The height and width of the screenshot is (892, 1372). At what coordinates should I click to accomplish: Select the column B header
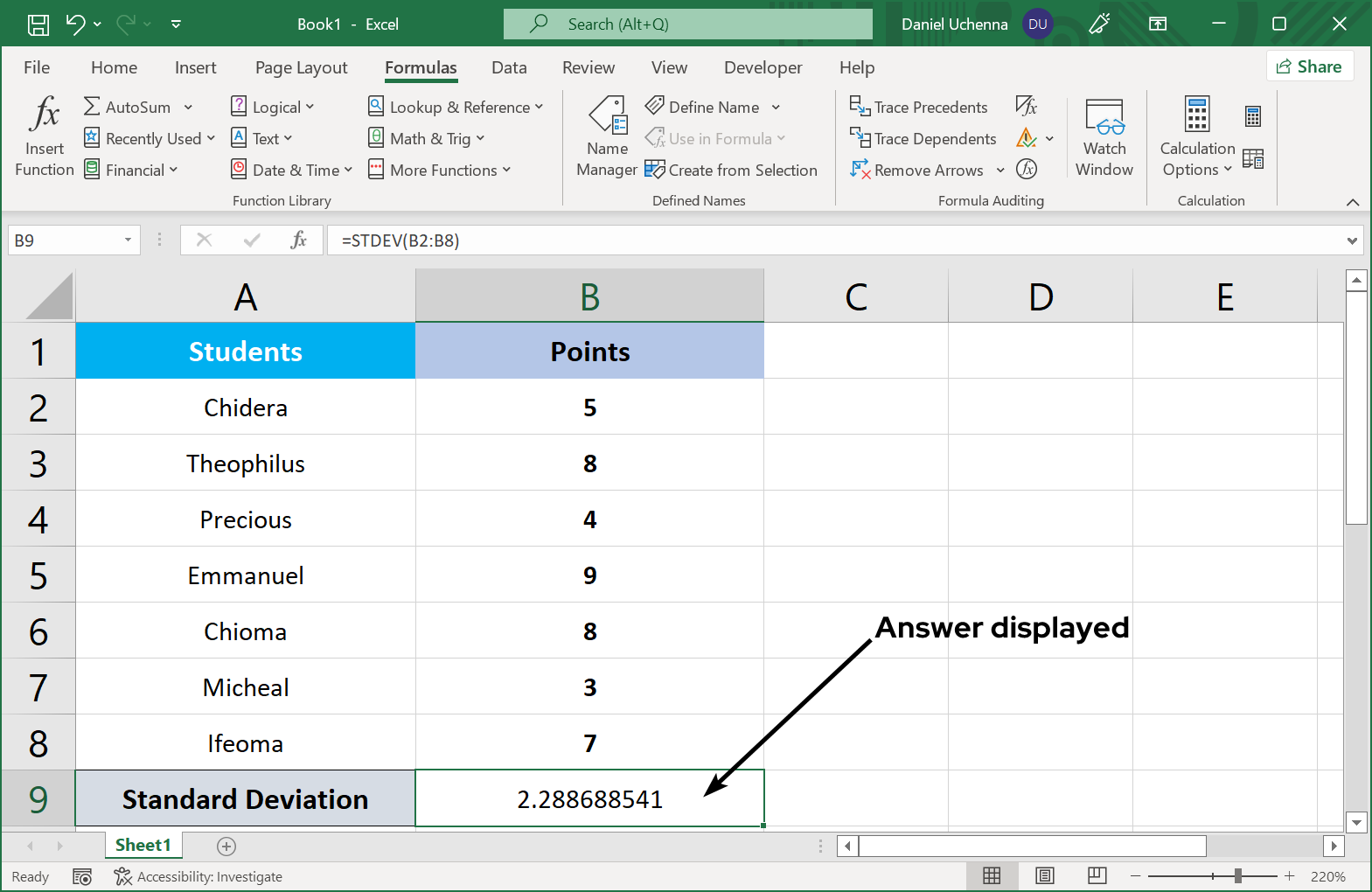589,296
